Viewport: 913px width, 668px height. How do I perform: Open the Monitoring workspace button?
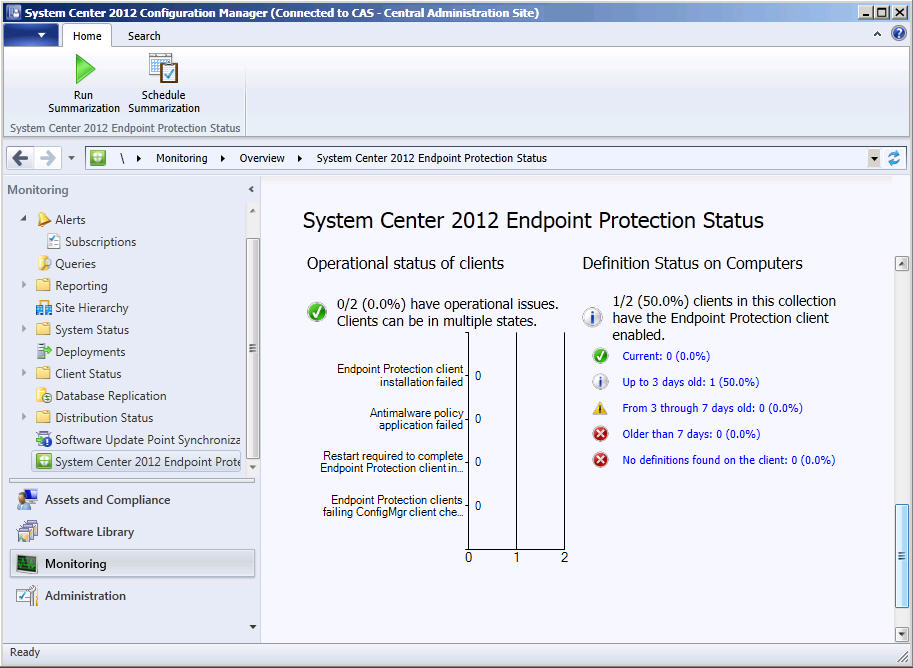coord(132,564)
